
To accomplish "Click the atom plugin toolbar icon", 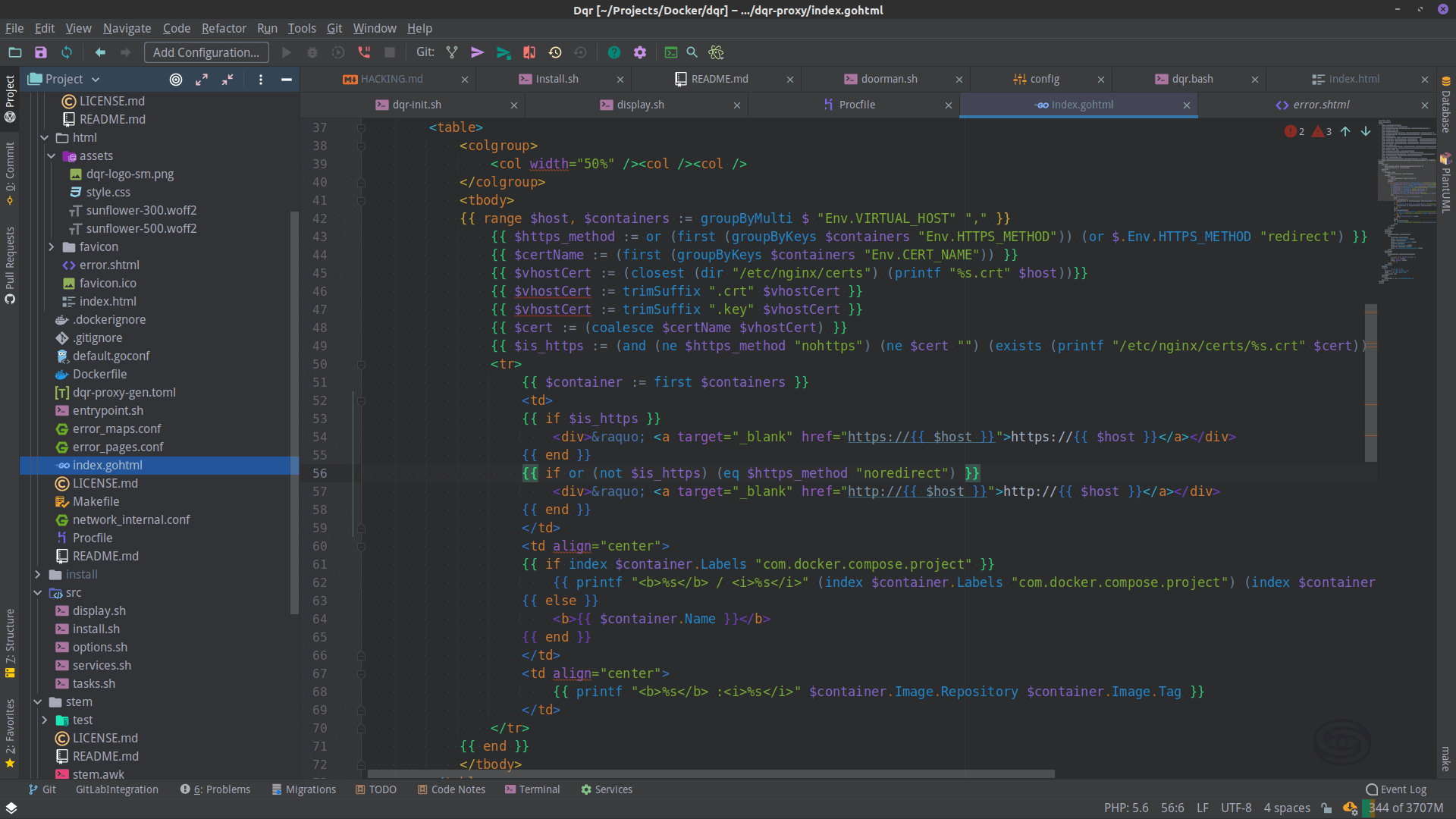I will tap(716, 52).
